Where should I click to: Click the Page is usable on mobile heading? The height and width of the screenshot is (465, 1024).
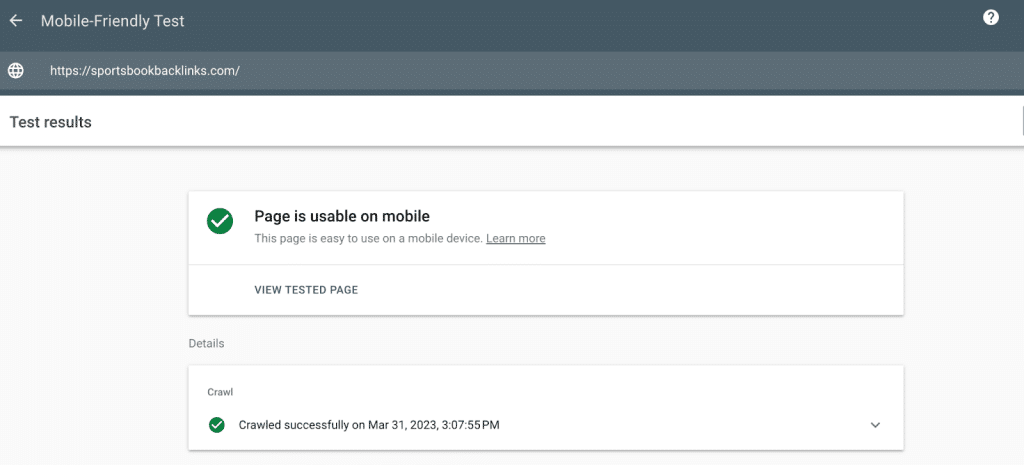342,216
